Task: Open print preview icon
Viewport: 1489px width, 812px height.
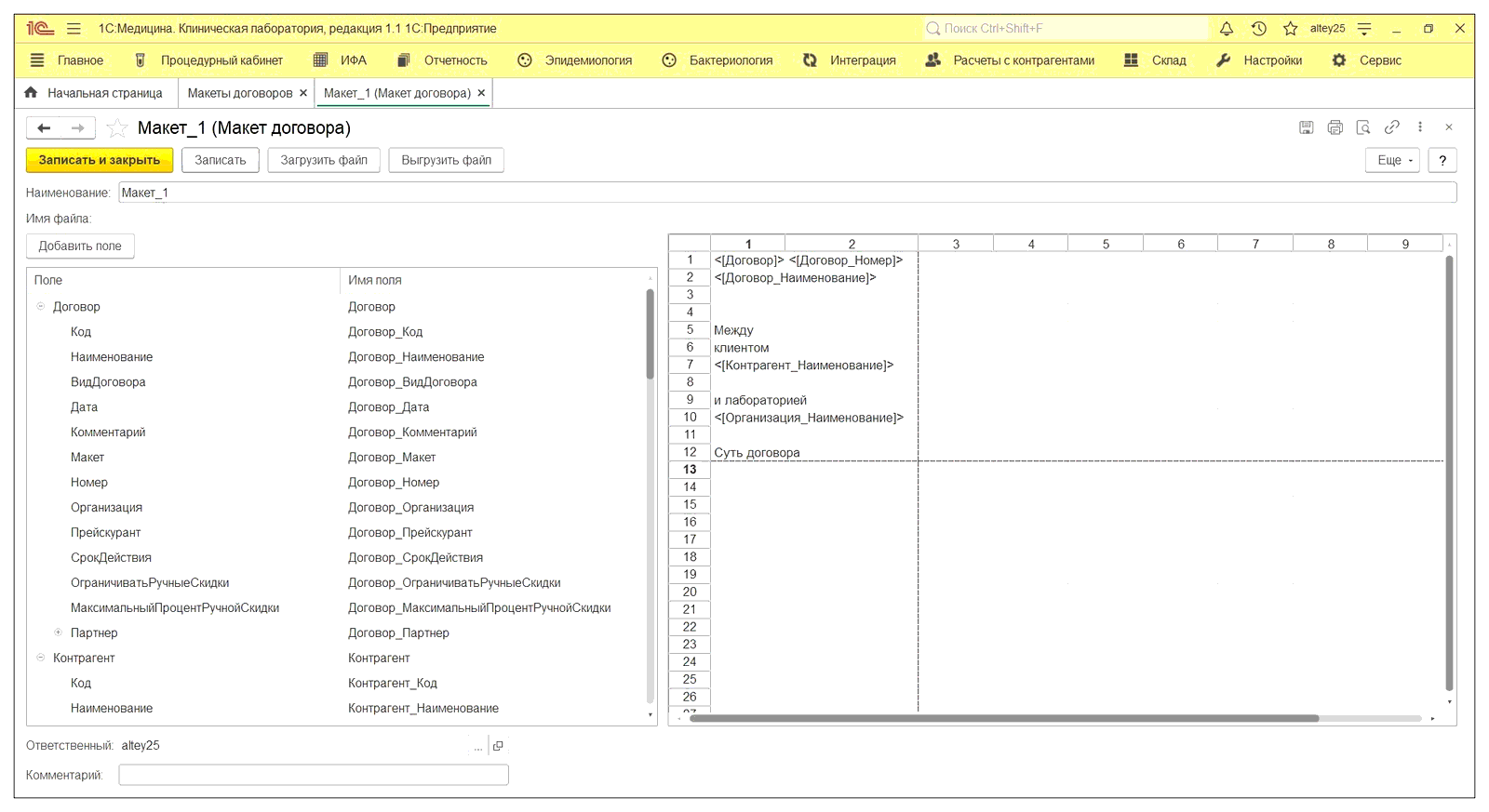Action: [x=1363, y=127]
